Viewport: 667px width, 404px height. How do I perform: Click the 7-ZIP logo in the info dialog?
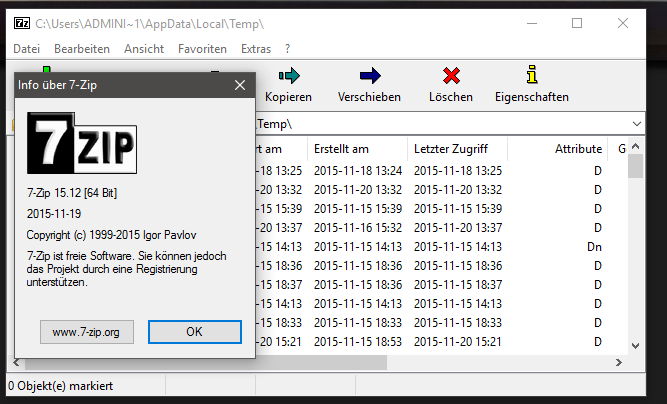pyautogui.click(x=82, y=143)
